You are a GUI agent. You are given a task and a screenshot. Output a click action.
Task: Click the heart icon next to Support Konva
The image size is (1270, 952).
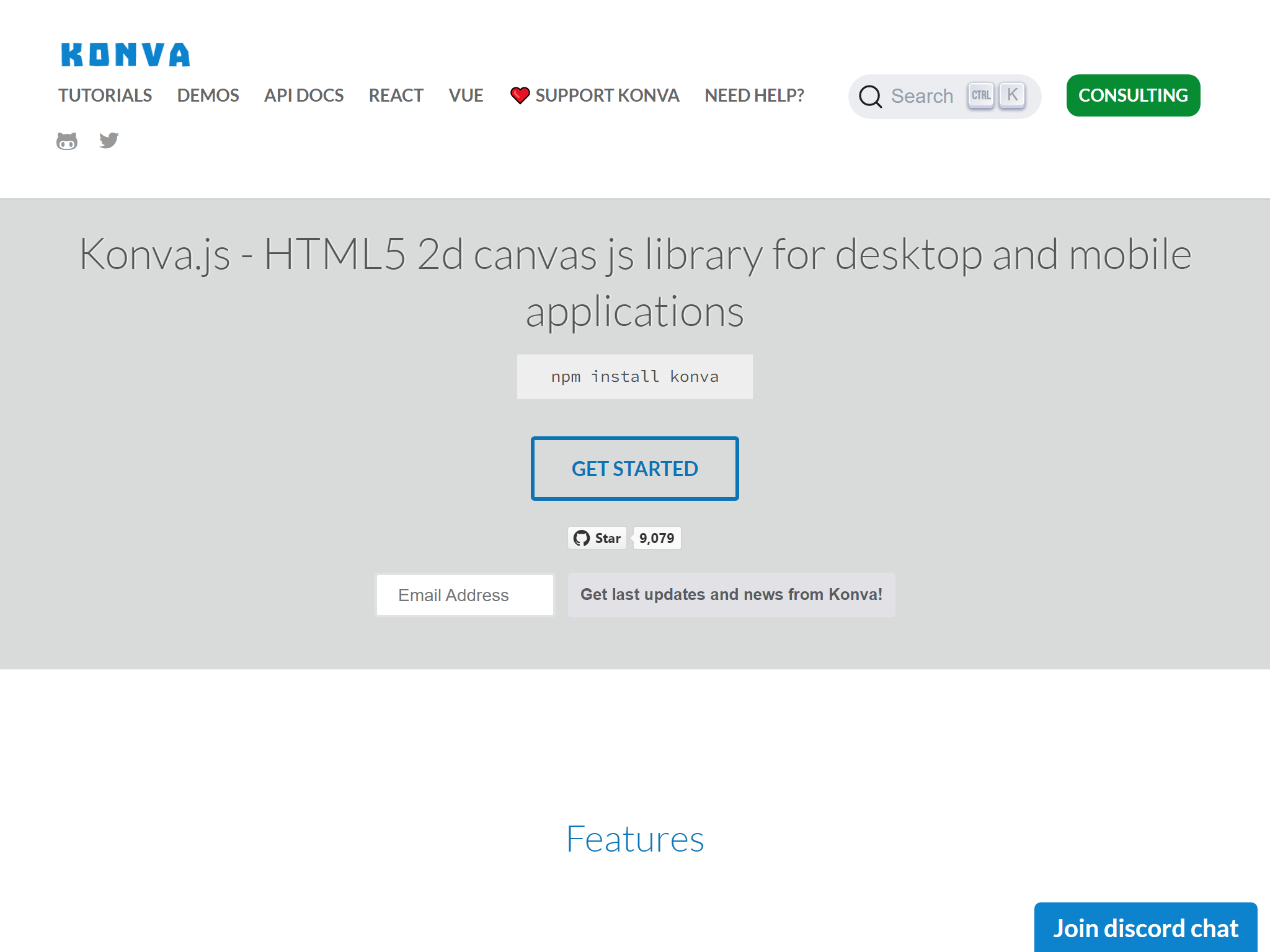click(x=519, y=95)
